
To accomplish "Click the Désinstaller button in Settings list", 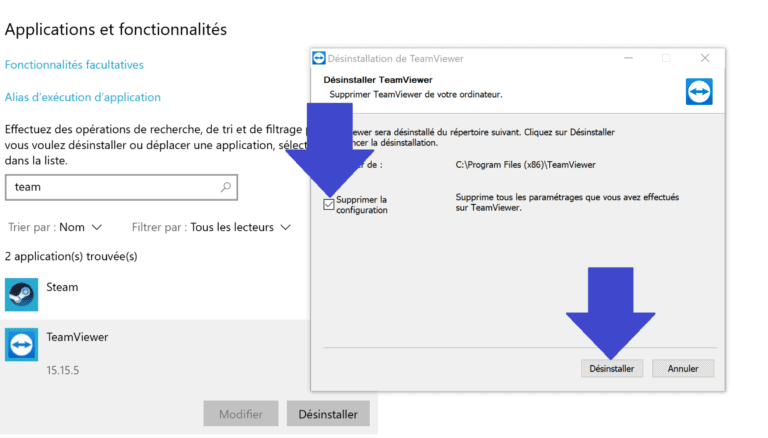I will [x=328, y=414].
